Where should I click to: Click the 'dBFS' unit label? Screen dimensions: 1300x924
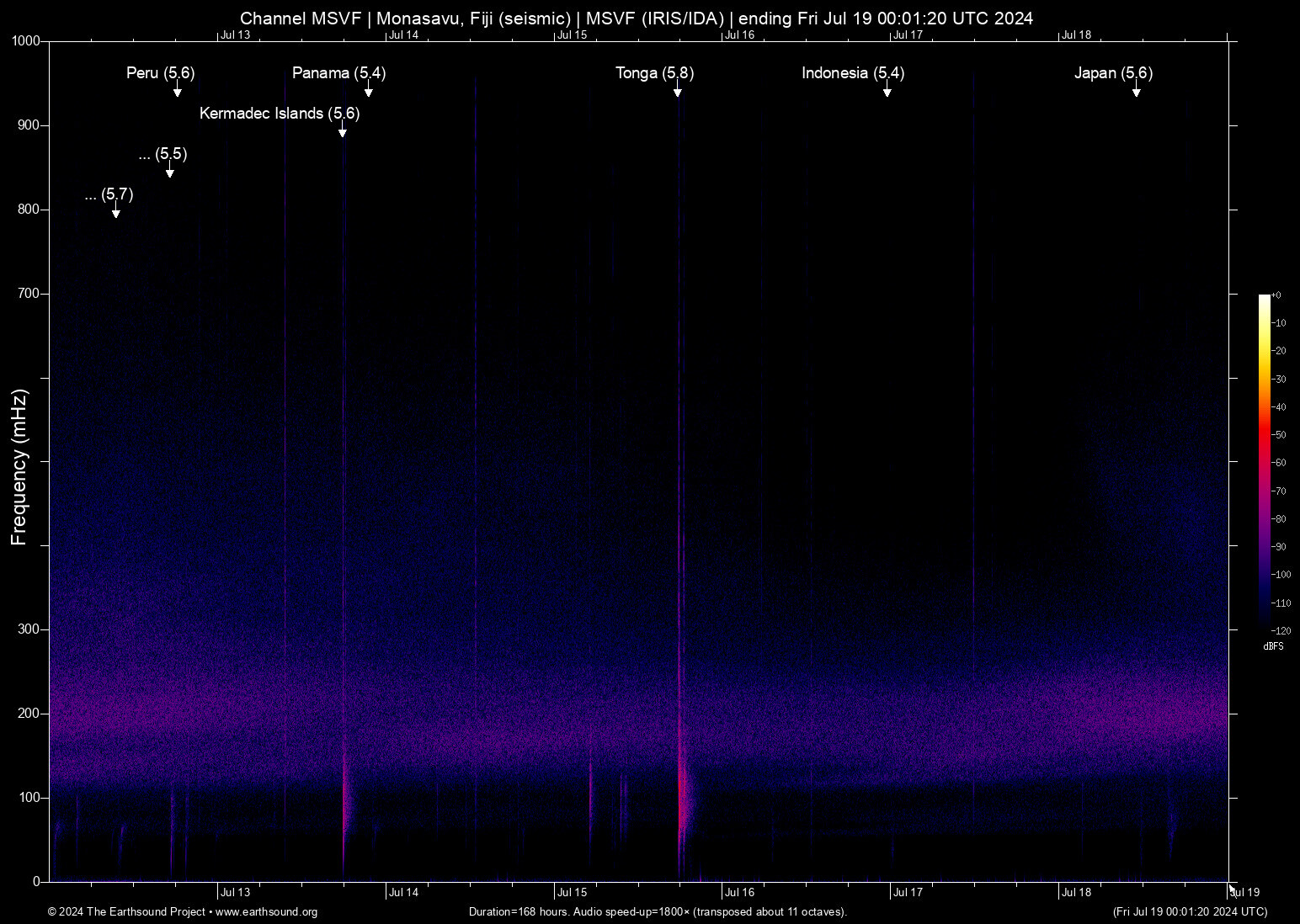(1274, 646)
